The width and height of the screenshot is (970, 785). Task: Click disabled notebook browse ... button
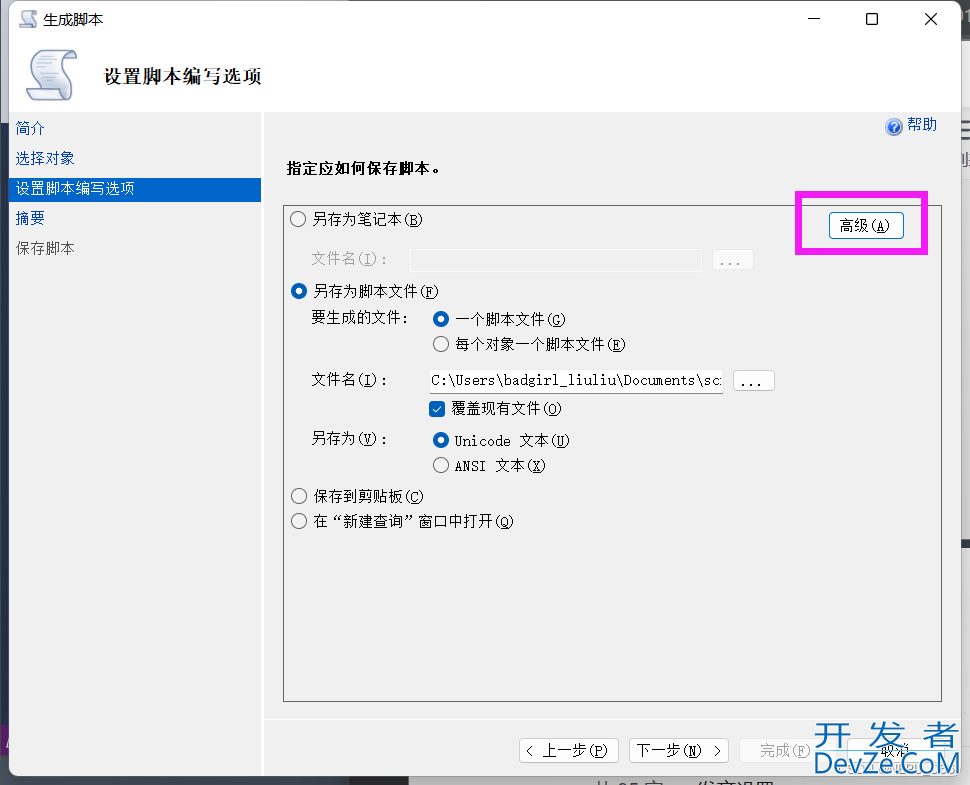(732, 260)
